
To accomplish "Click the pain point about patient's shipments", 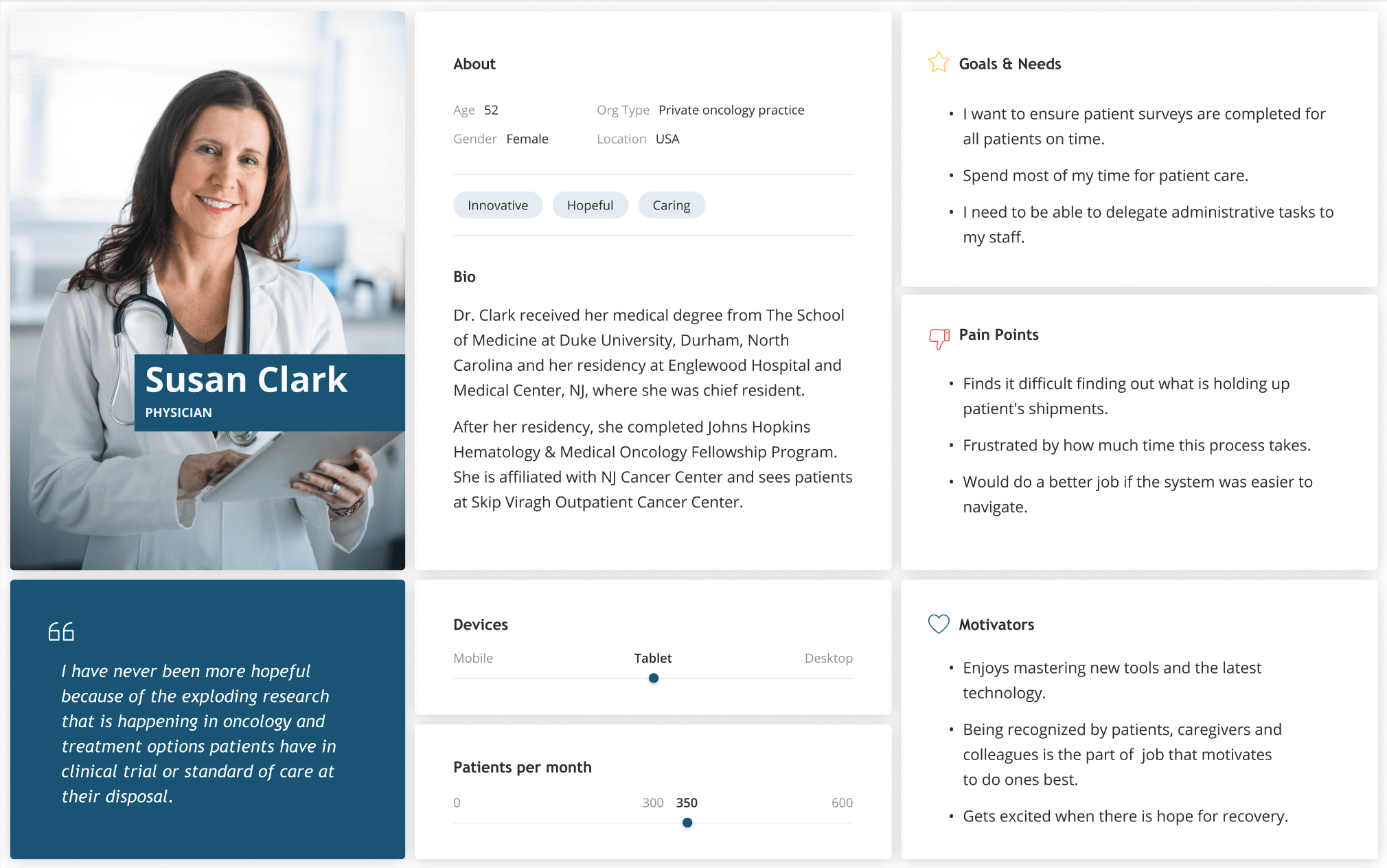I will pos(1126,396).
